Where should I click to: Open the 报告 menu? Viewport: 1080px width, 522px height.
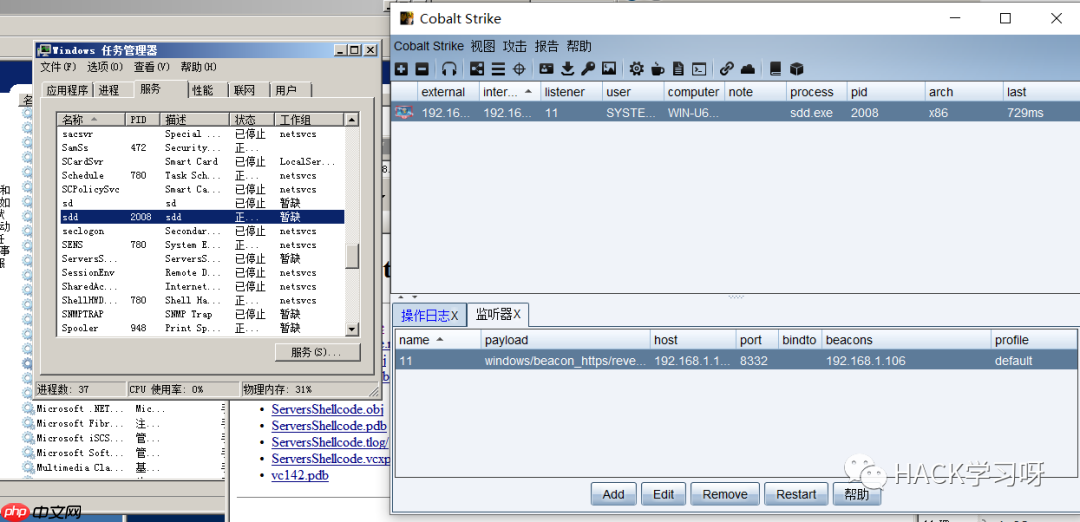pos(547,47)
